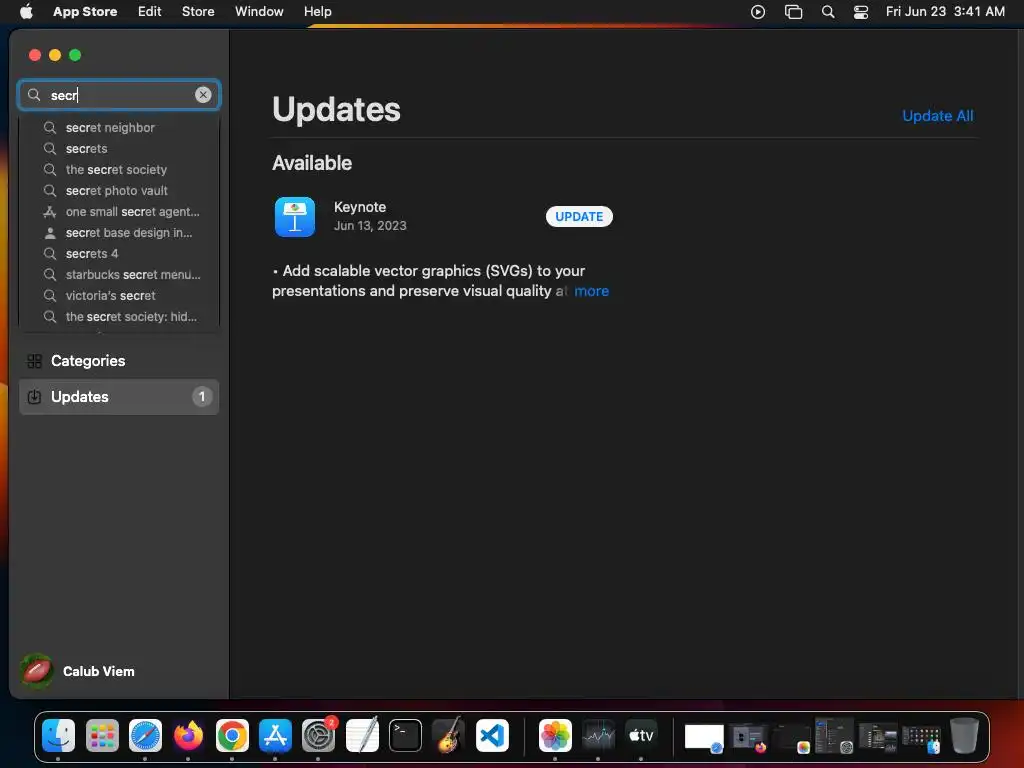
Task: Open Launchpad from the Dock
Action: tap(102, 735)
